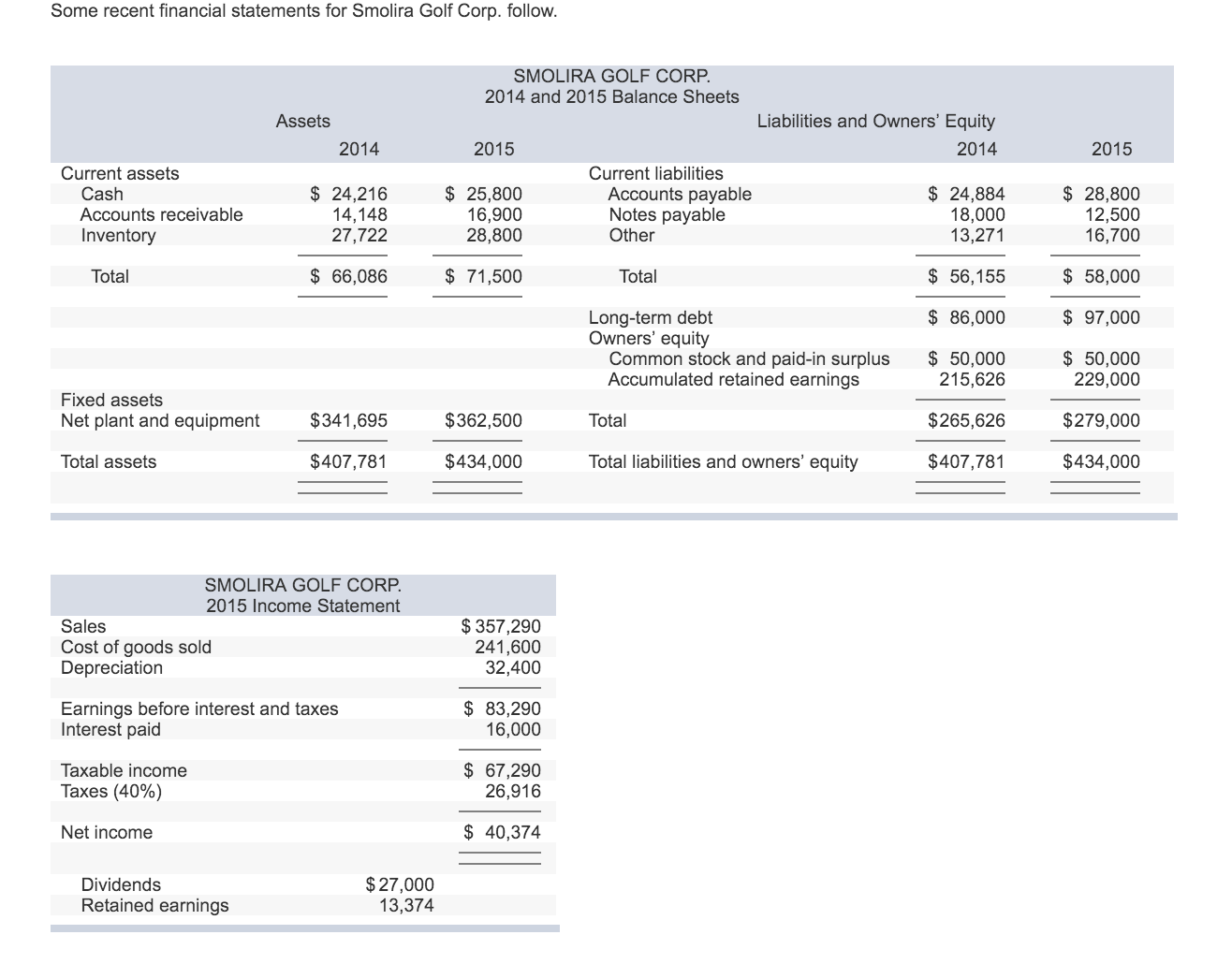The height and width of the screenshot is (964, 1232).
Task: Select the 2014 Inventory value 27,722
Action: (x=359, y=235)
